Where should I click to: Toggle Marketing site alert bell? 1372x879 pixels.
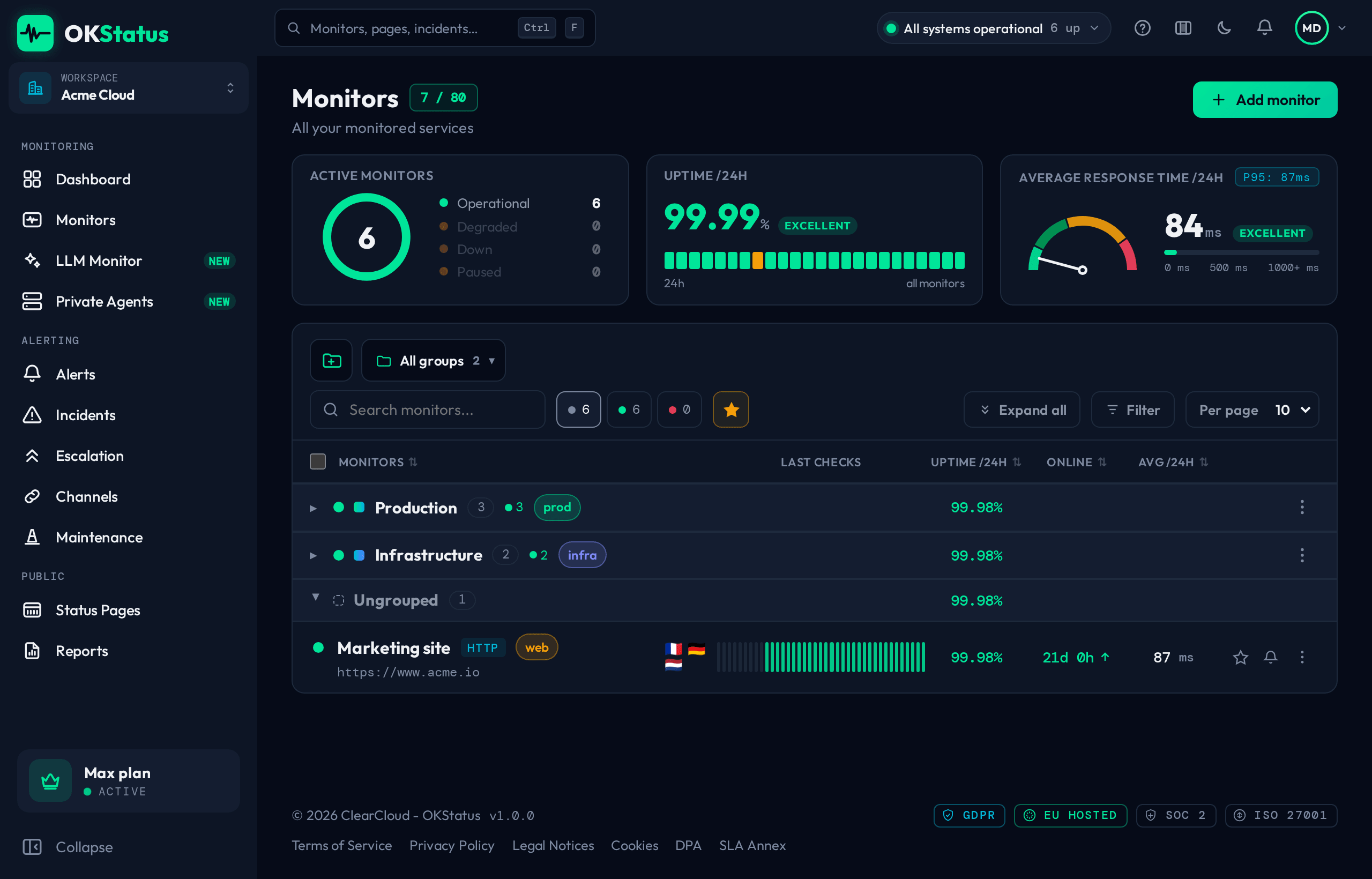pyautogui.click(x=1270, y=657)
